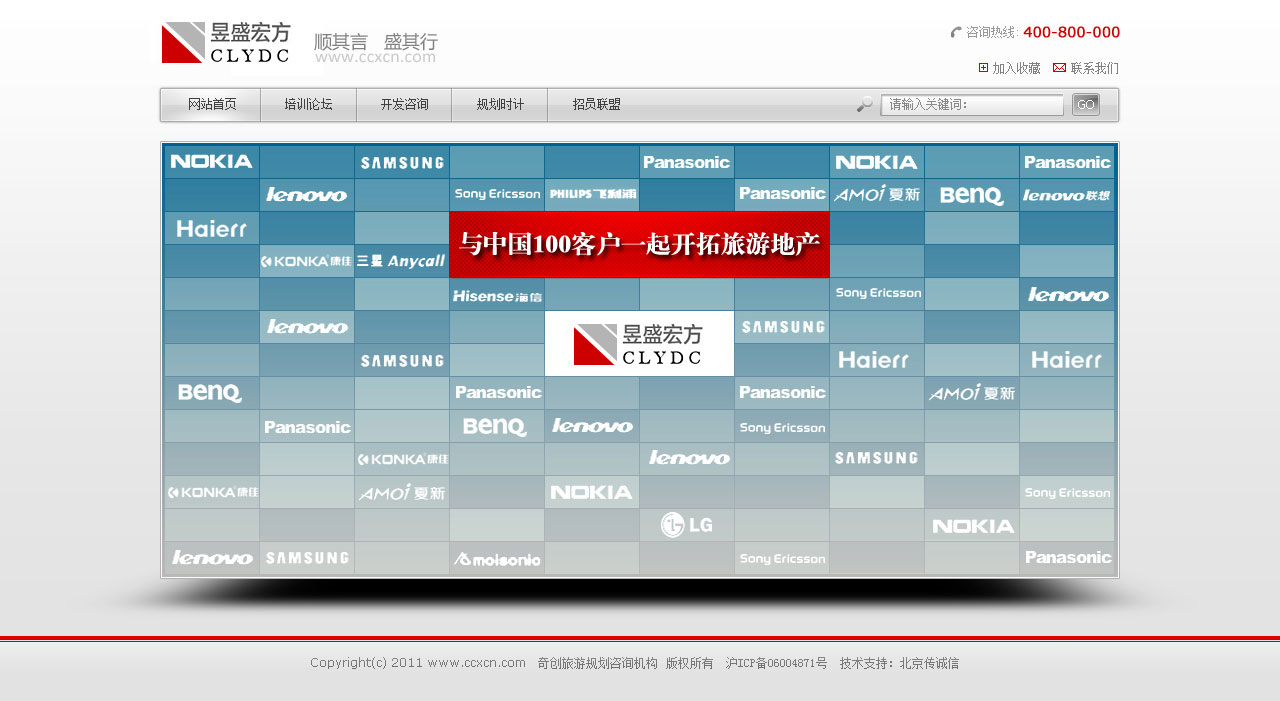
Task: Click the CLYDC logo in the header
Action: pos(226,43)
